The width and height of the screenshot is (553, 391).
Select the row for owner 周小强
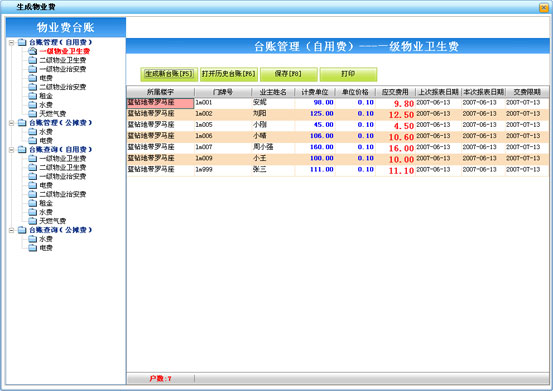coord(337,147)
